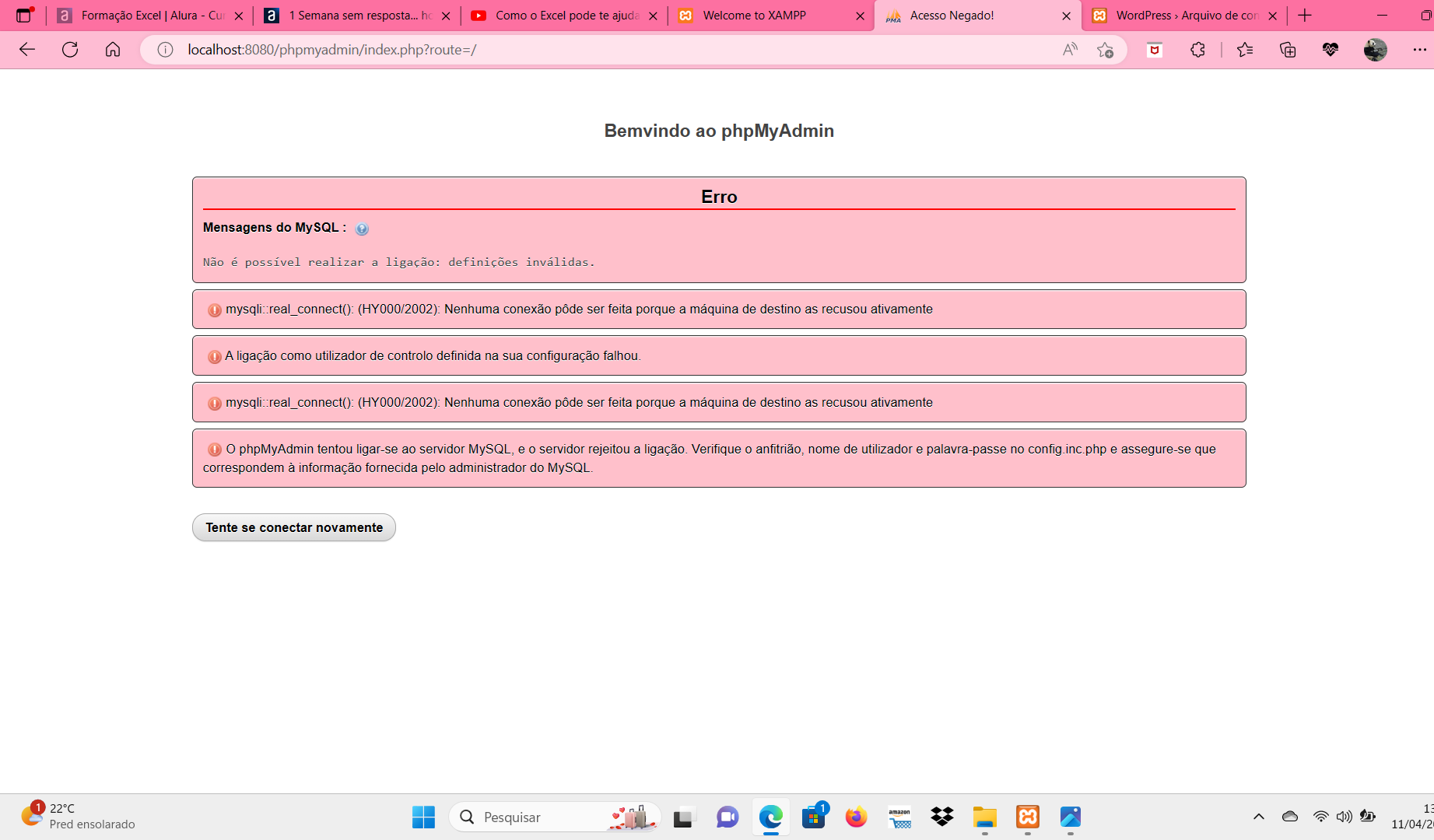Open the Extensions puzzle icon
1434x840 pixels.
[x=1197, y=50]
